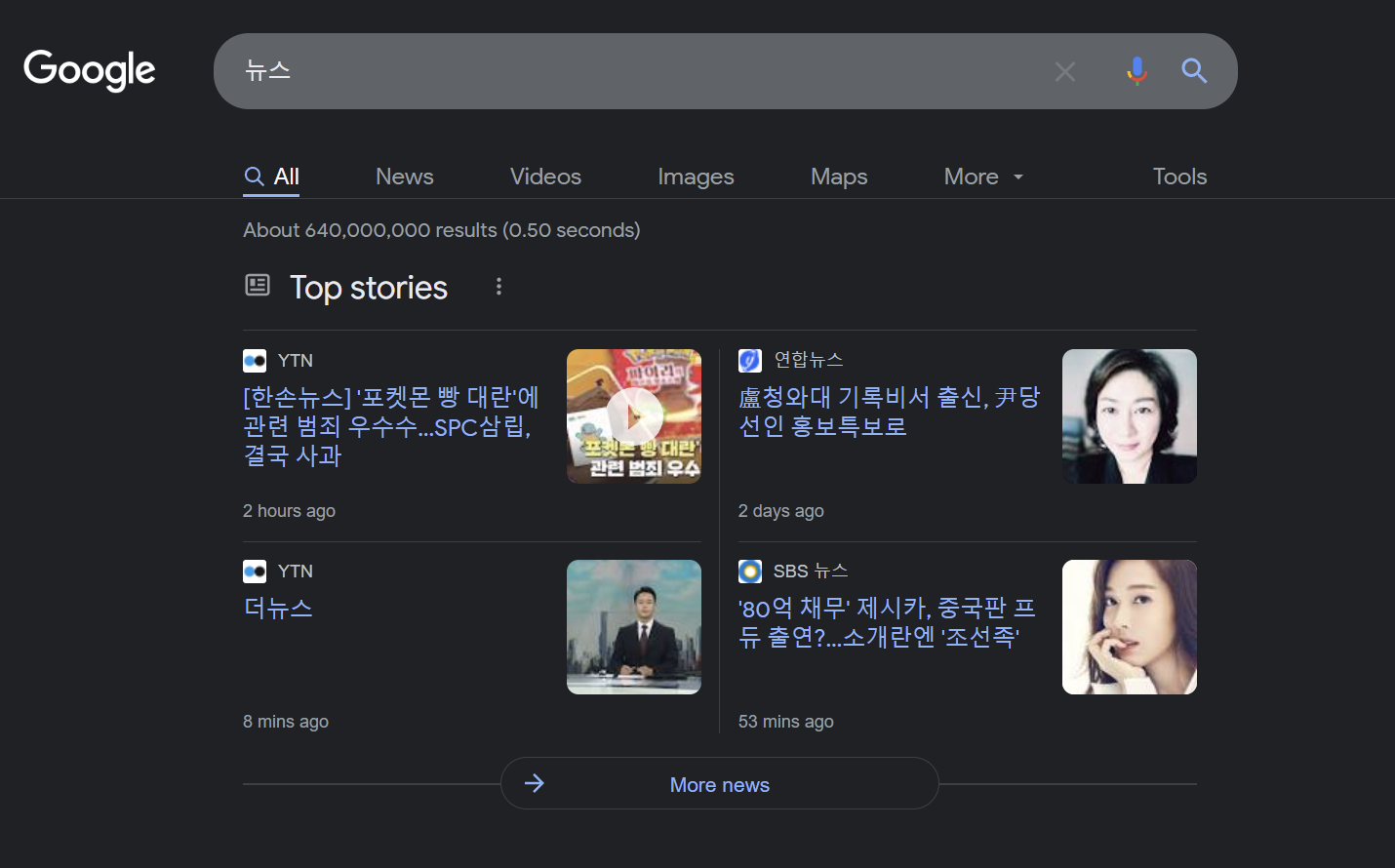Open search Tools
The width and height of the screenshot is (1395, 868).
tap(1179, 177)
